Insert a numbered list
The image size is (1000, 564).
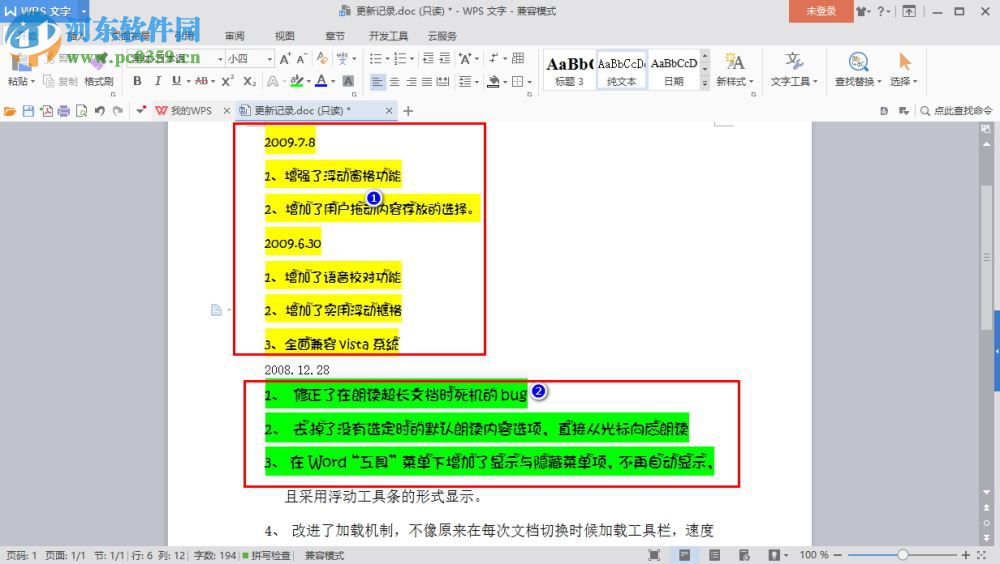(401, 59)
